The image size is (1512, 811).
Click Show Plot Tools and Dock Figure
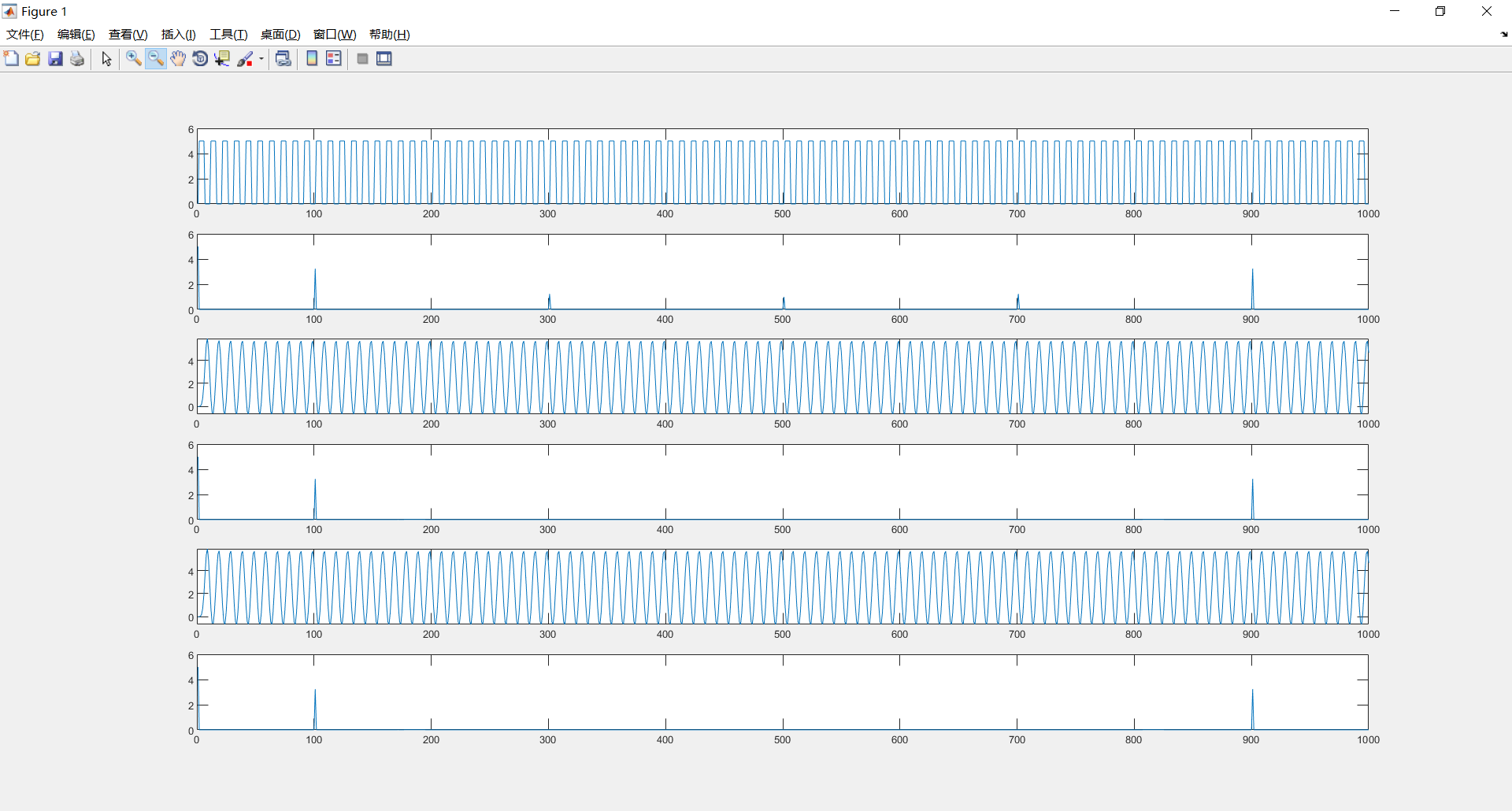click(384, 58)
